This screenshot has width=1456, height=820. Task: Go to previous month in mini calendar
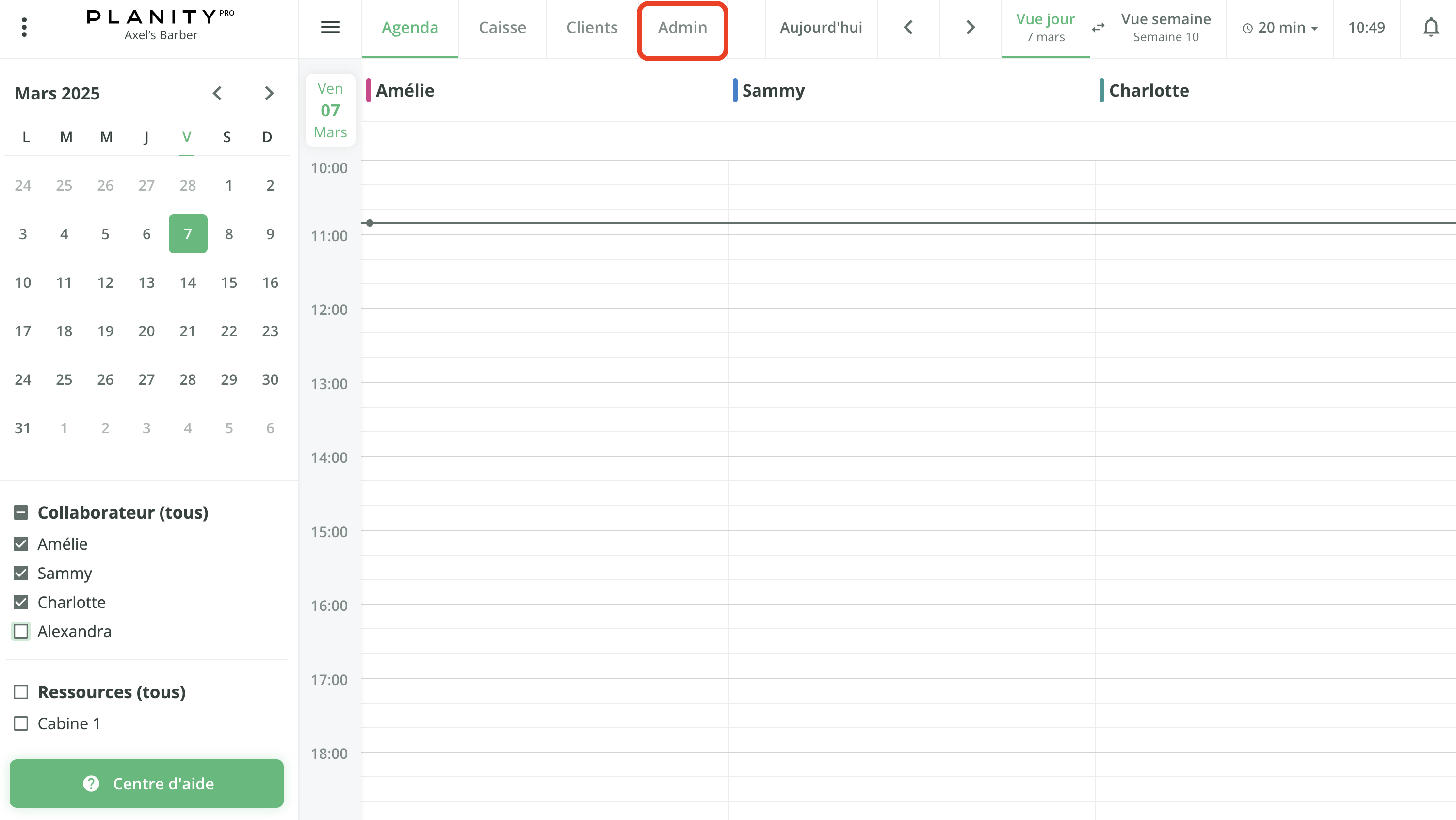tap(217, 93)
